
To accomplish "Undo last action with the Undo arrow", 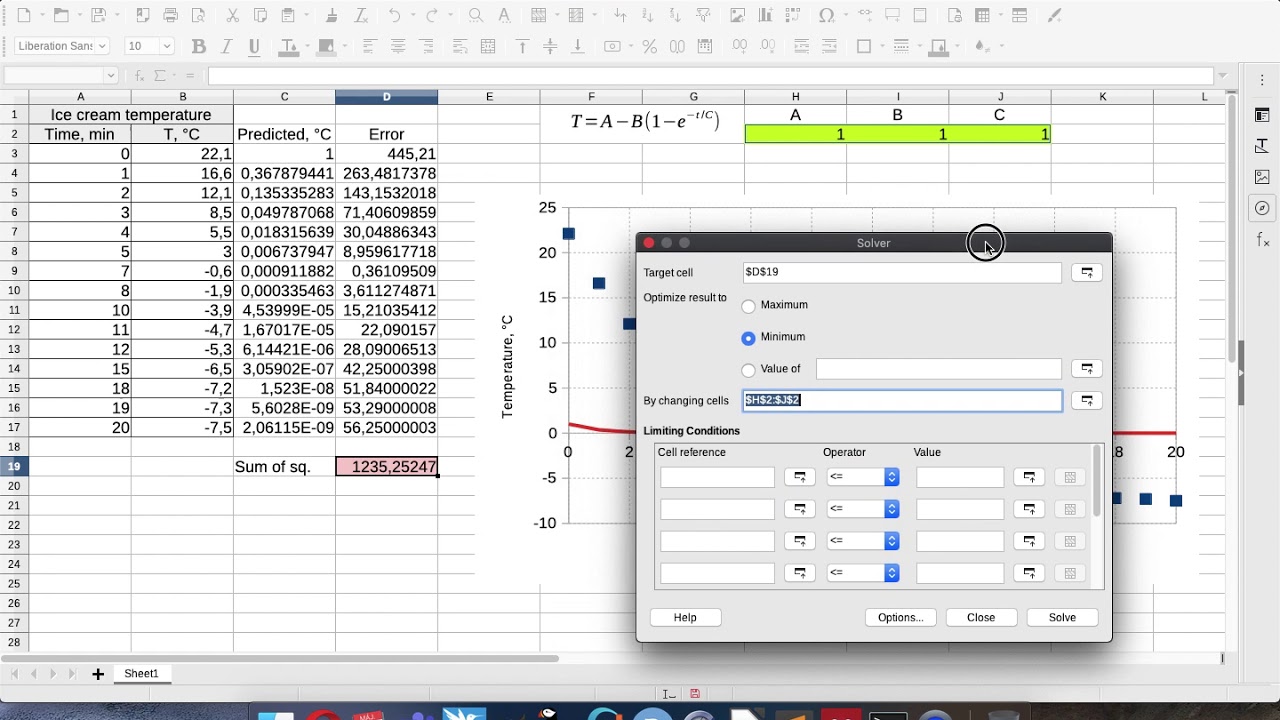I will [395, 15].
